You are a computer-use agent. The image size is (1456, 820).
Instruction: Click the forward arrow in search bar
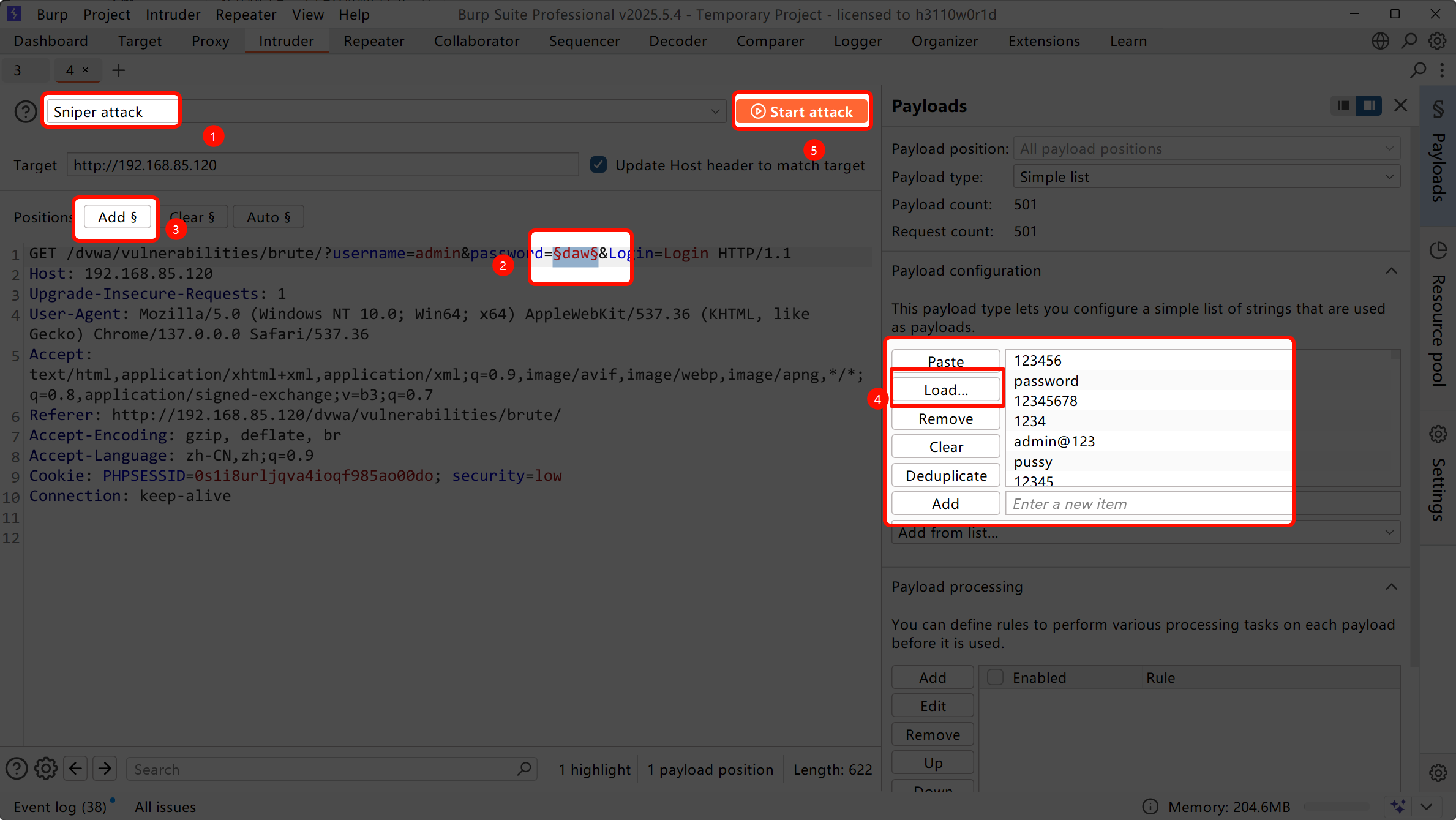tap(105, 769)
